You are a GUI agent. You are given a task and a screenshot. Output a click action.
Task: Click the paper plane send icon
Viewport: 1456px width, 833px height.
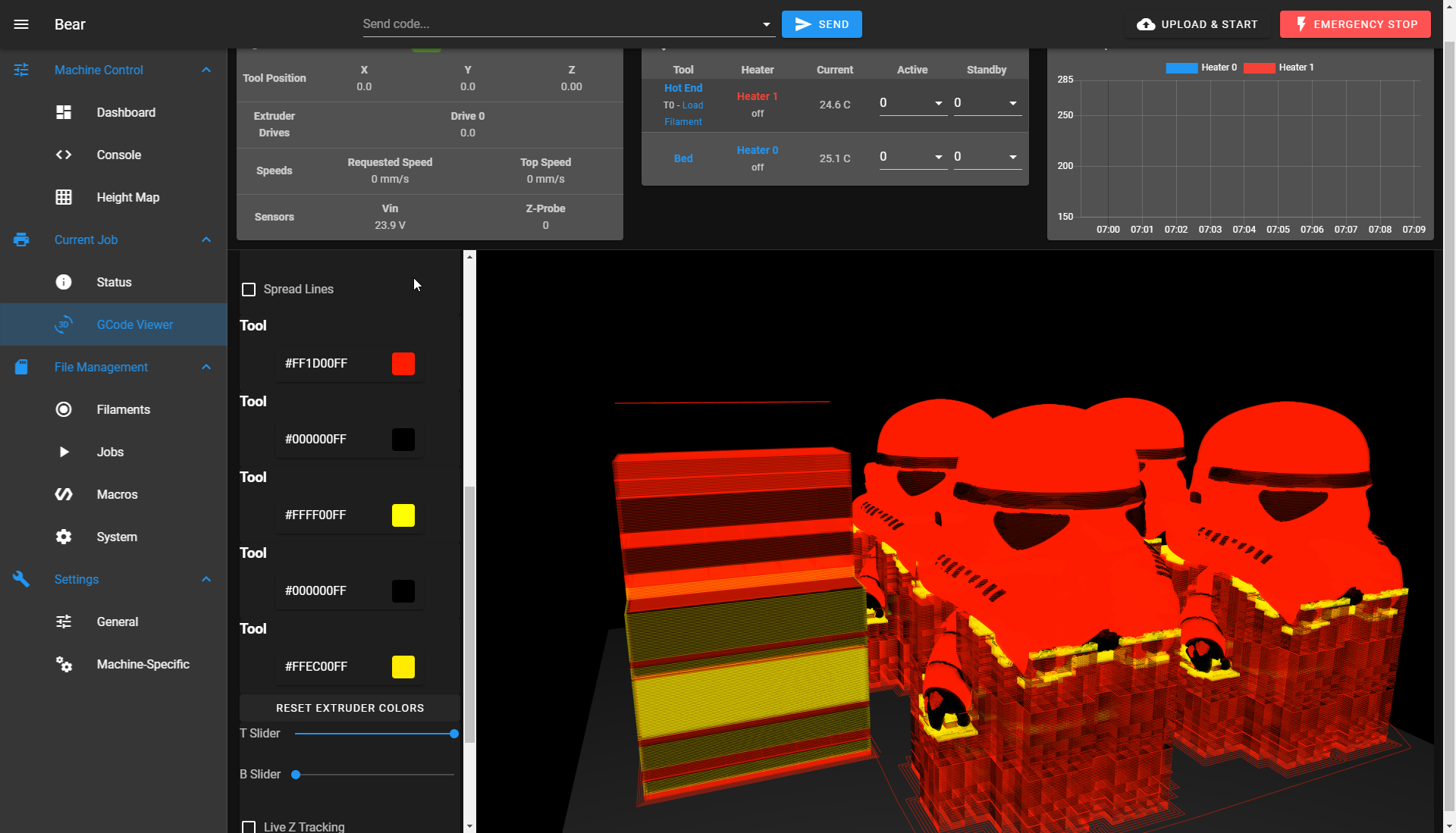(802, 24)
